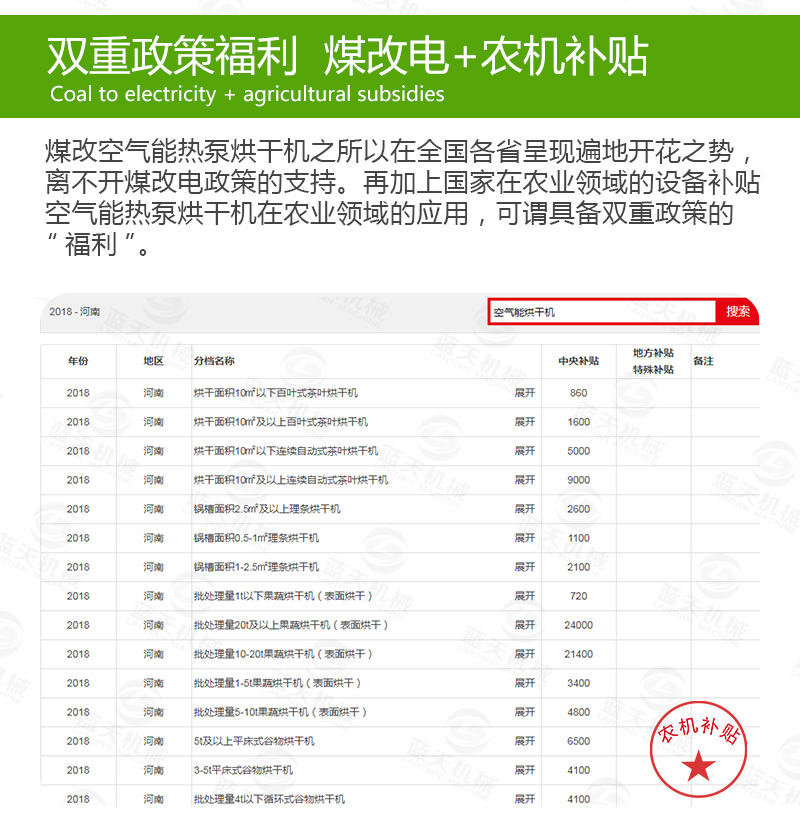Click the red 搜索 search button

[737, 312]
